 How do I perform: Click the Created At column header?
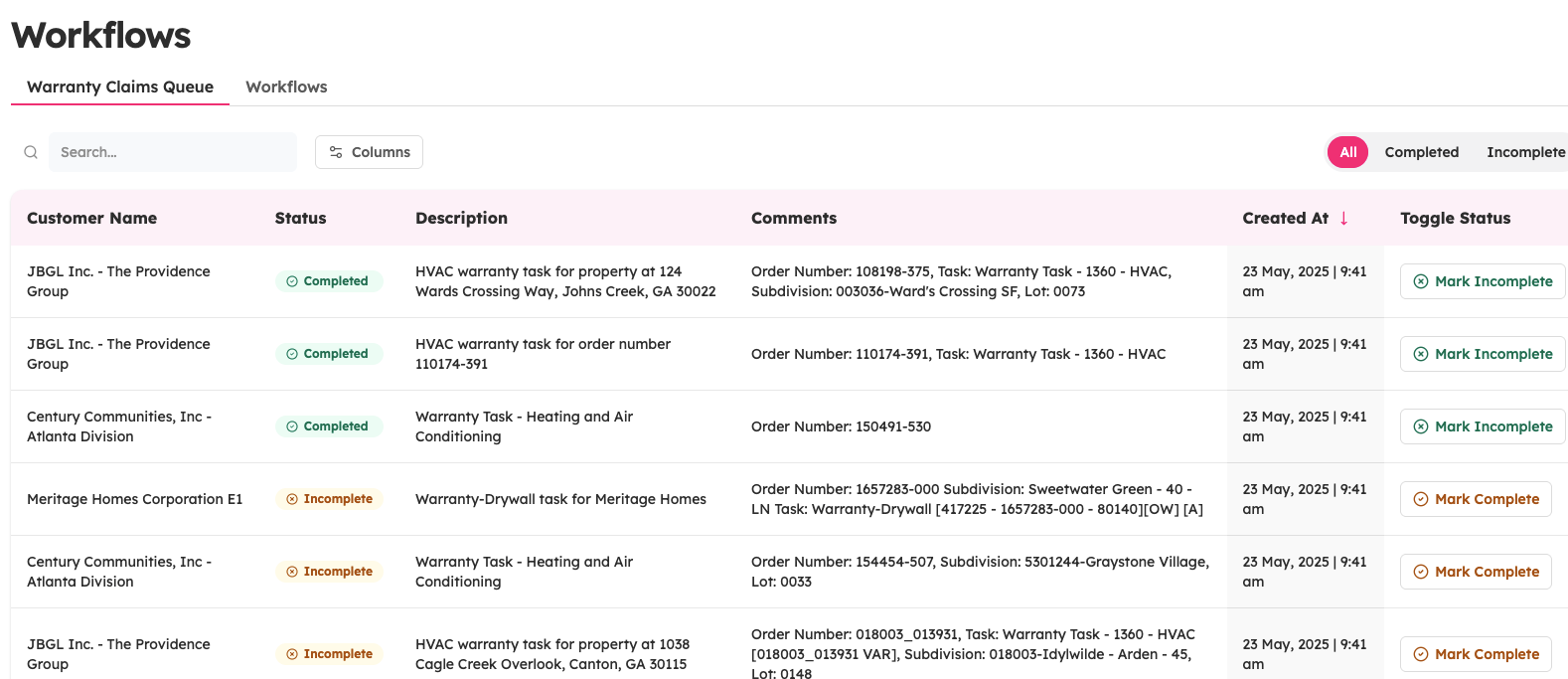[1285, 218]
